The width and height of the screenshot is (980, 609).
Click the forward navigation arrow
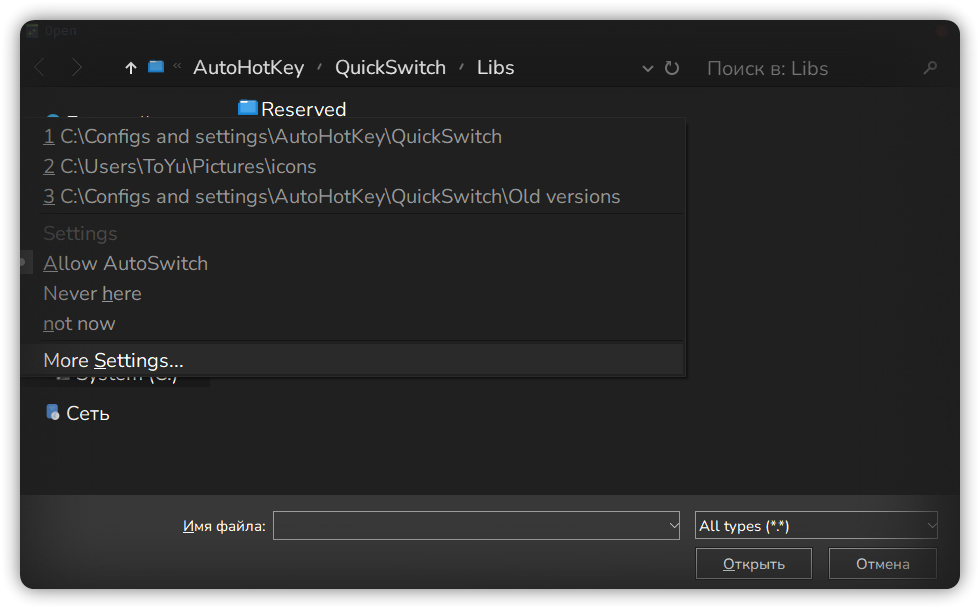77,68
